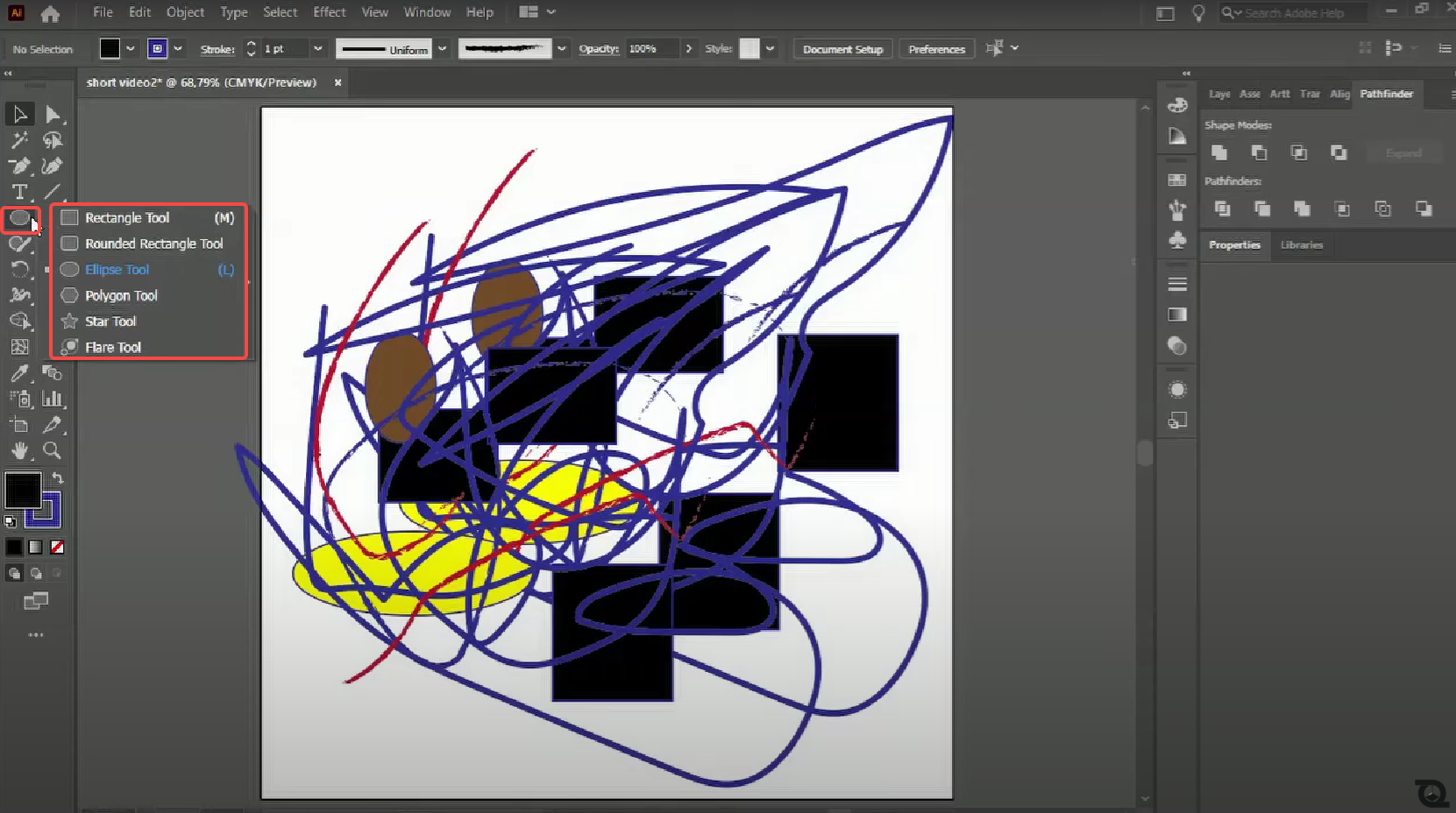Select the Artboard tool
The image size is (1456, 813).
[19, 425]
